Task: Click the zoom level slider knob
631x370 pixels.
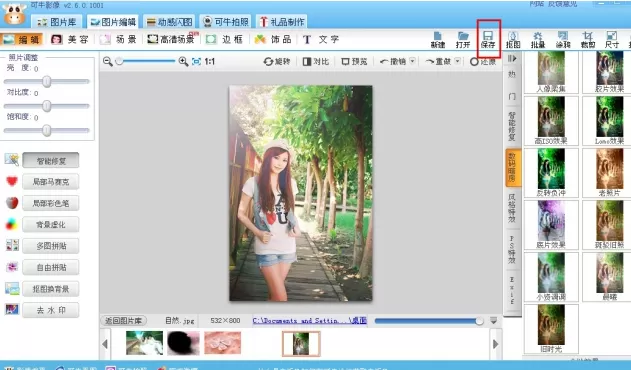Action: coord(119,61)
